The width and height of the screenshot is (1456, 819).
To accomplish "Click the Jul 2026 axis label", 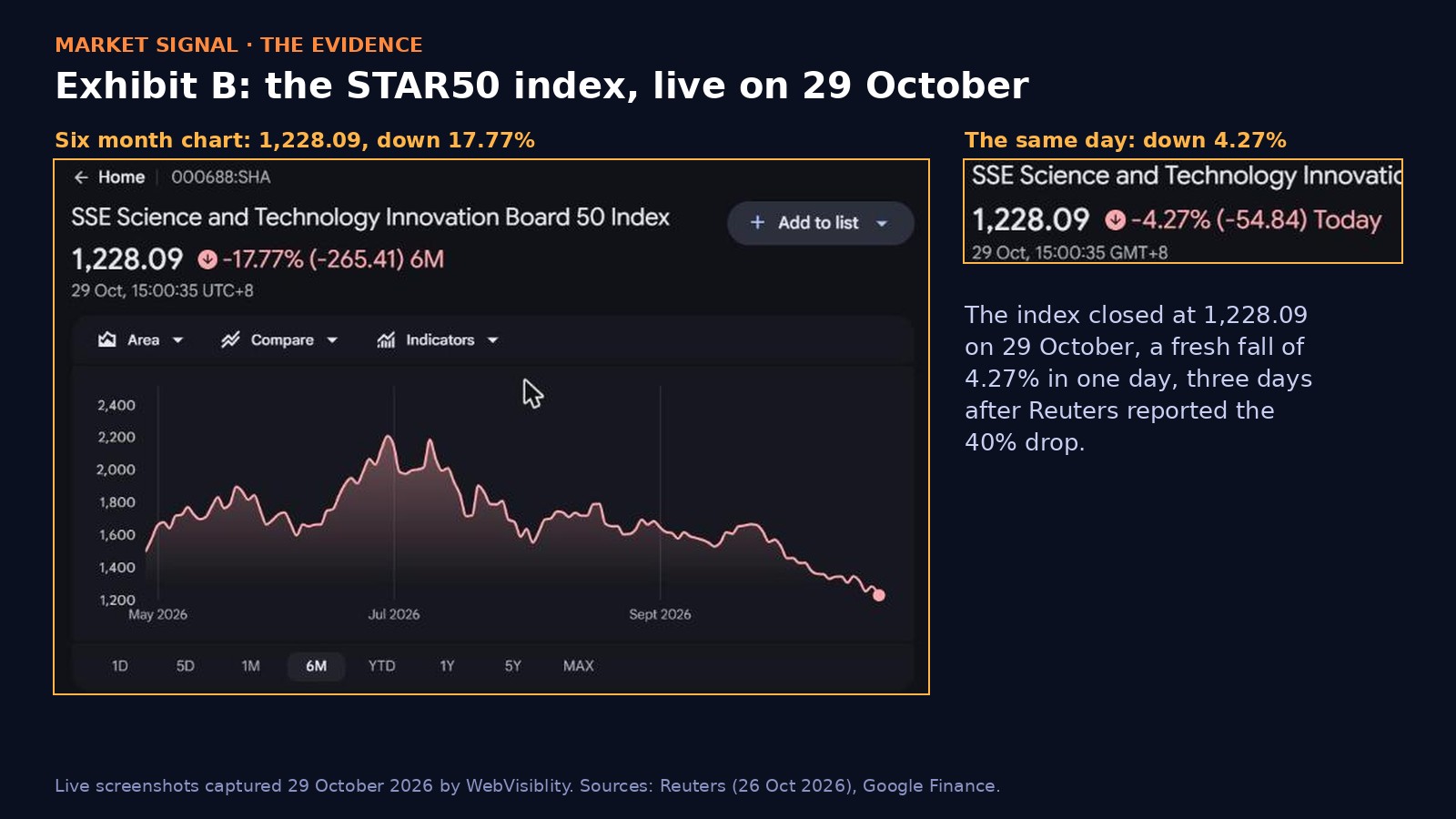I will 394,615.
